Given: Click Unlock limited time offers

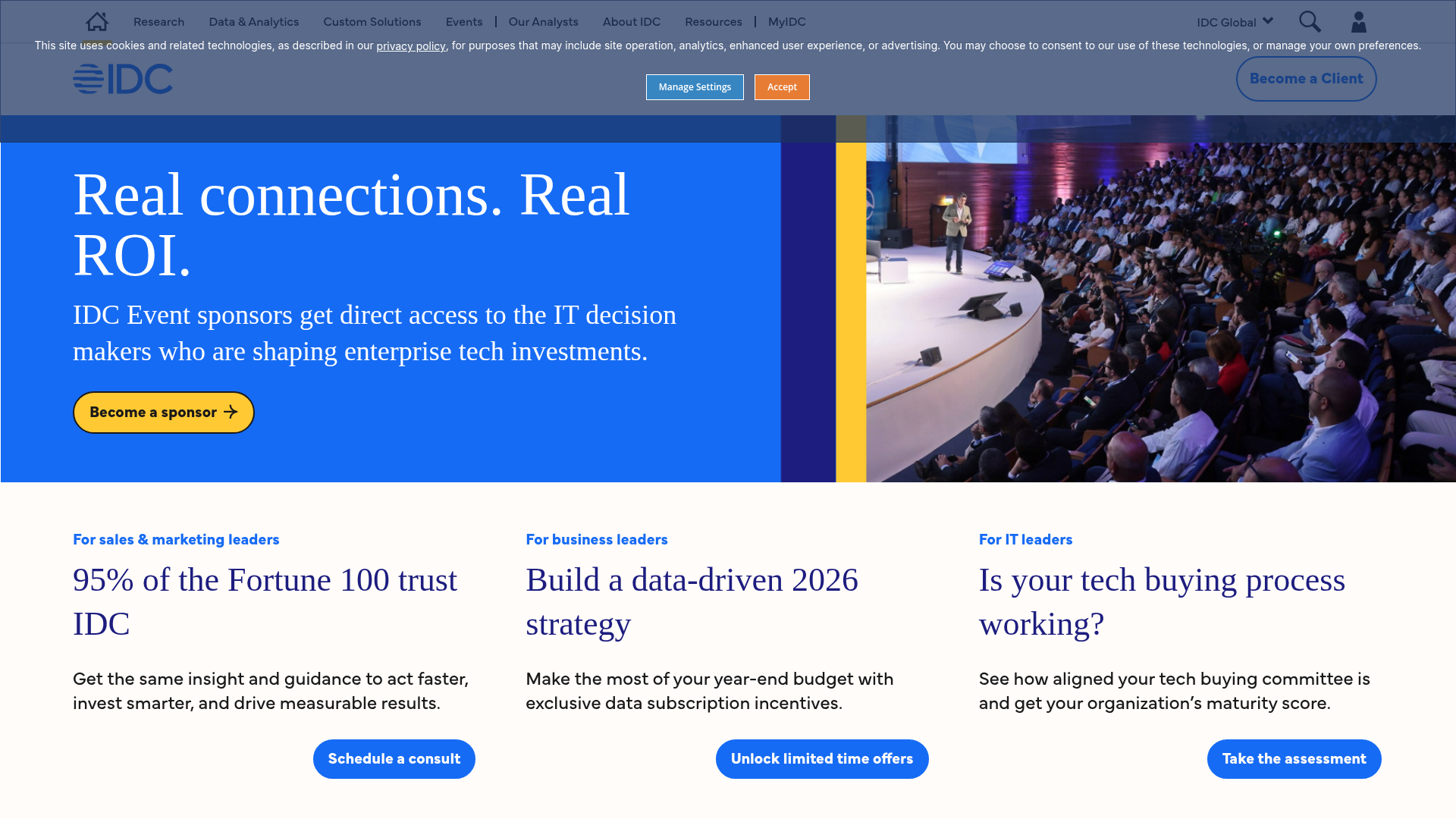Looking at the screenshot, I should 822,758.
